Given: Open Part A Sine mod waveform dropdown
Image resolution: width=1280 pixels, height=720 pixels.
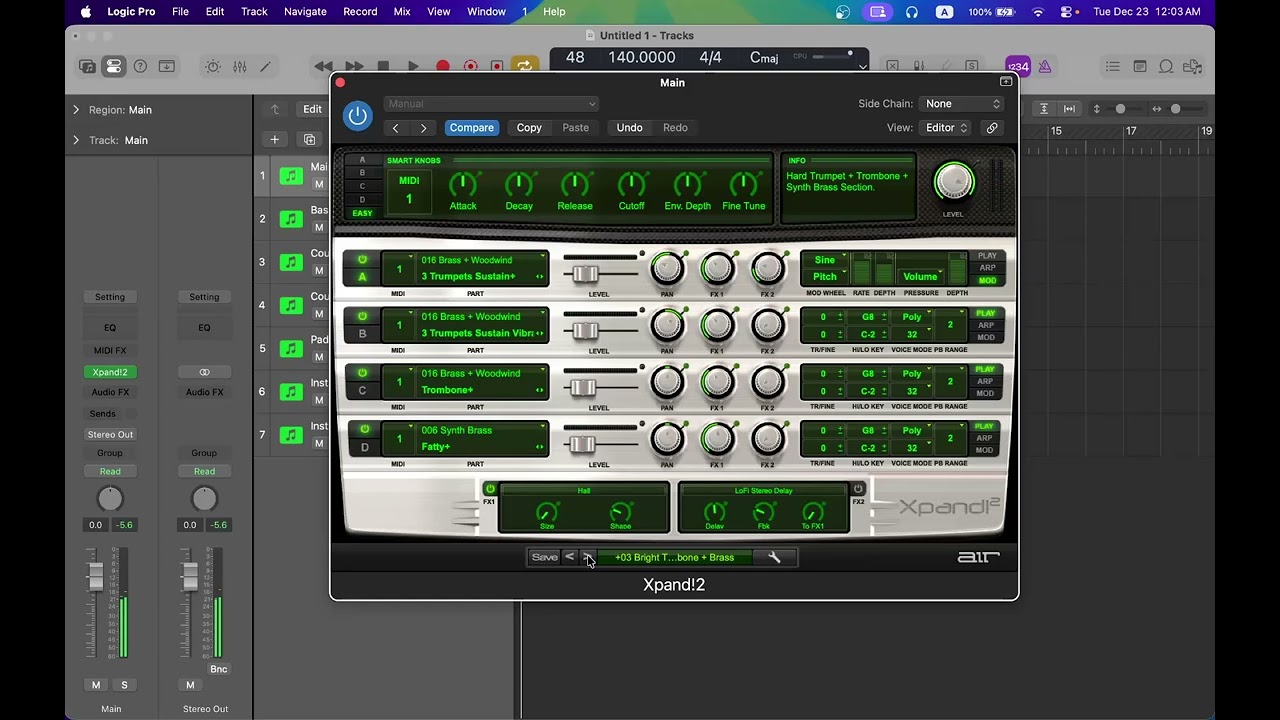Looking at the screenshot, I should pos(825,260).
